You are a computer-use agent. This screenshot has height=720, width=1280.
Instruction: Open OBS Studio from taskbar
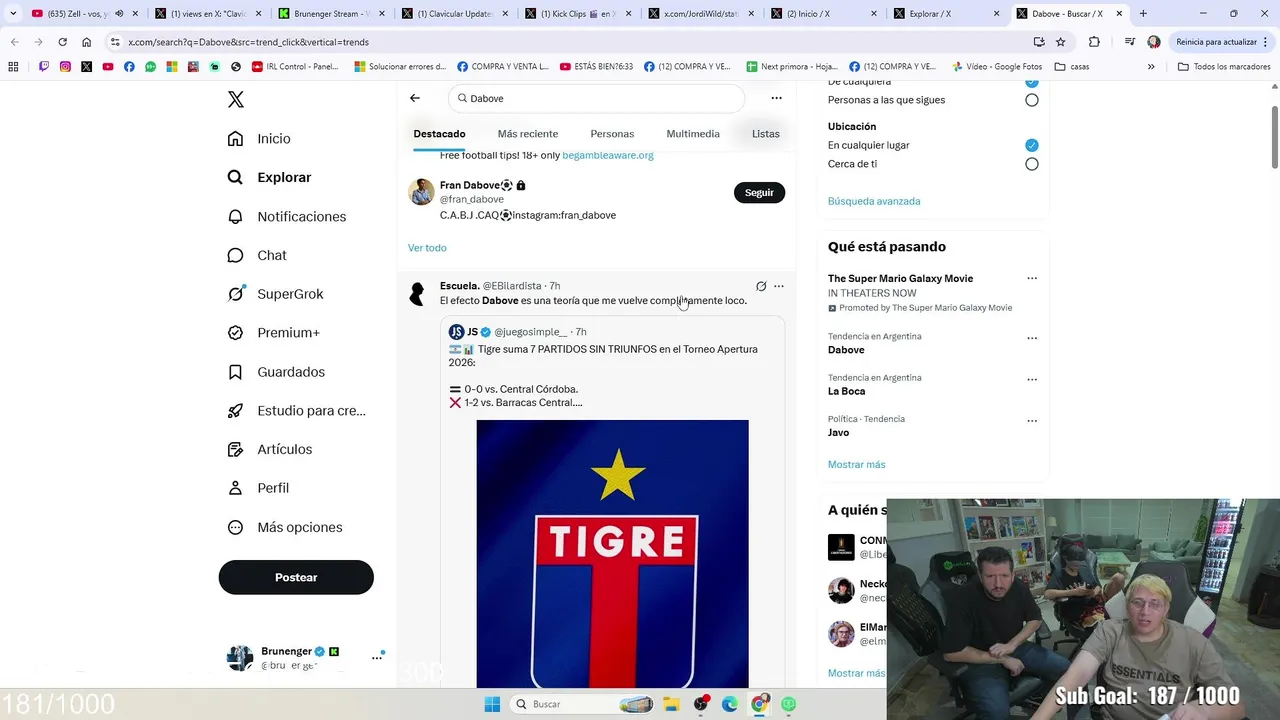tap(701, 704)
